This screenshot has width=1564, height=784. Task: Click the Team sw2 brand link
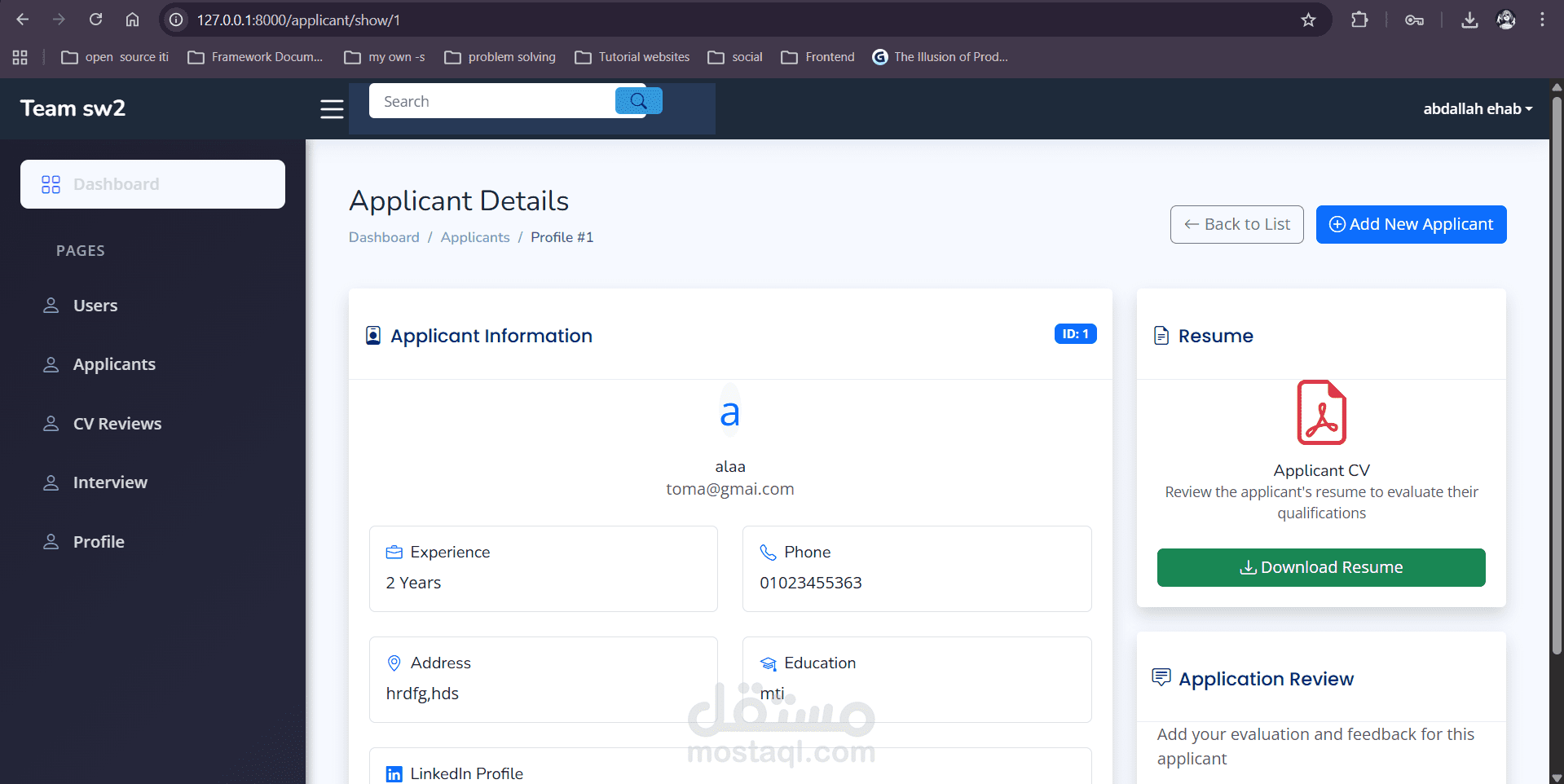tap(73, 108)
